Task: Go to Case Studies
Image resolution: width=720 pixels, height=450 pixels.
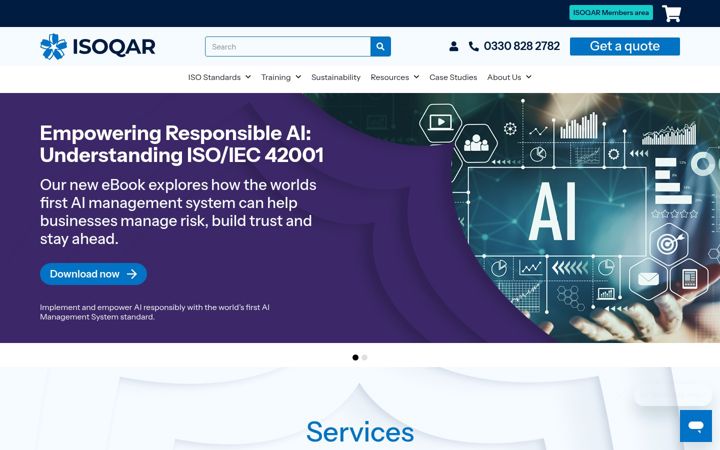Action: click(x=453, y=77)
